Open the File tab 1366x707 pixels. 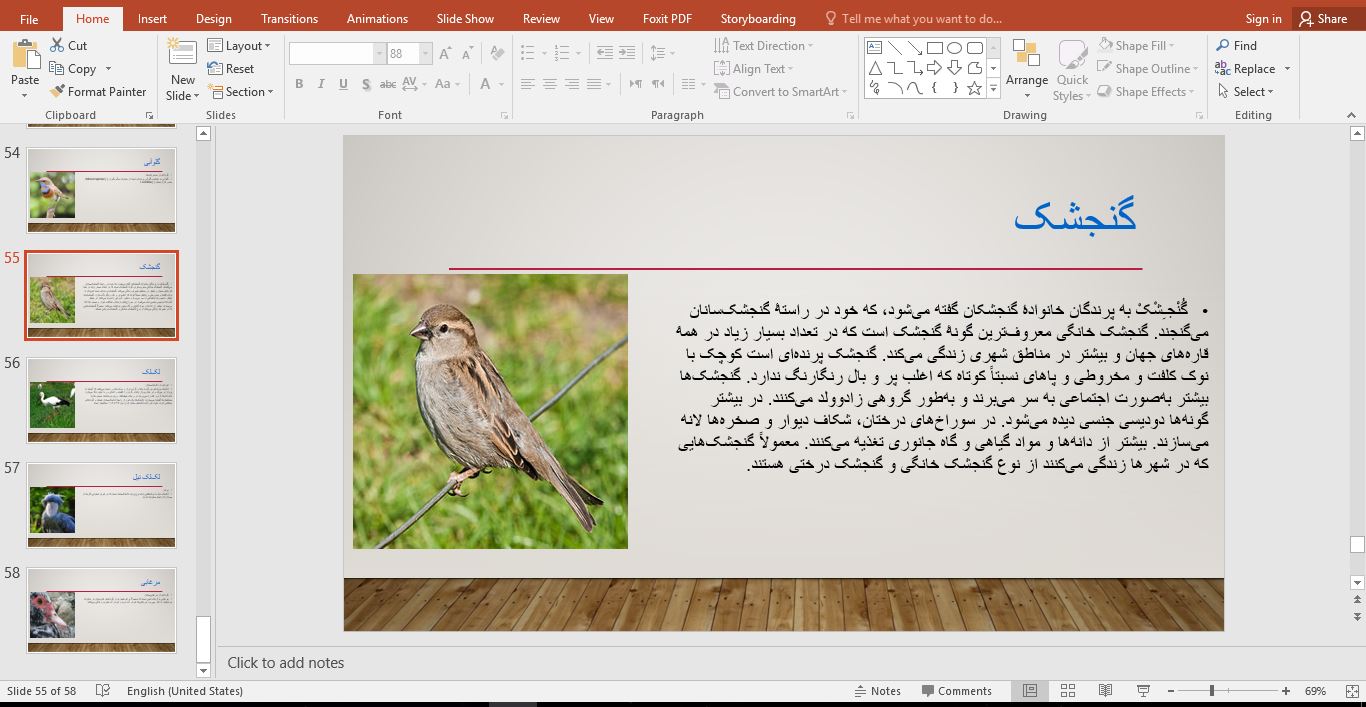tap(29, 18)
